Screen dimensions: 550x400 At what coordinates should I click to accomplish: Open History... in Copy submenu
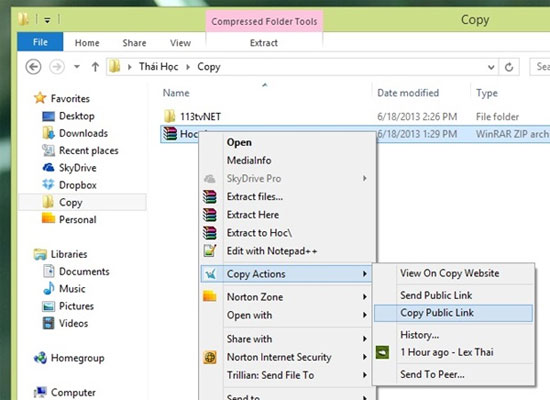[x=420, y=335]
